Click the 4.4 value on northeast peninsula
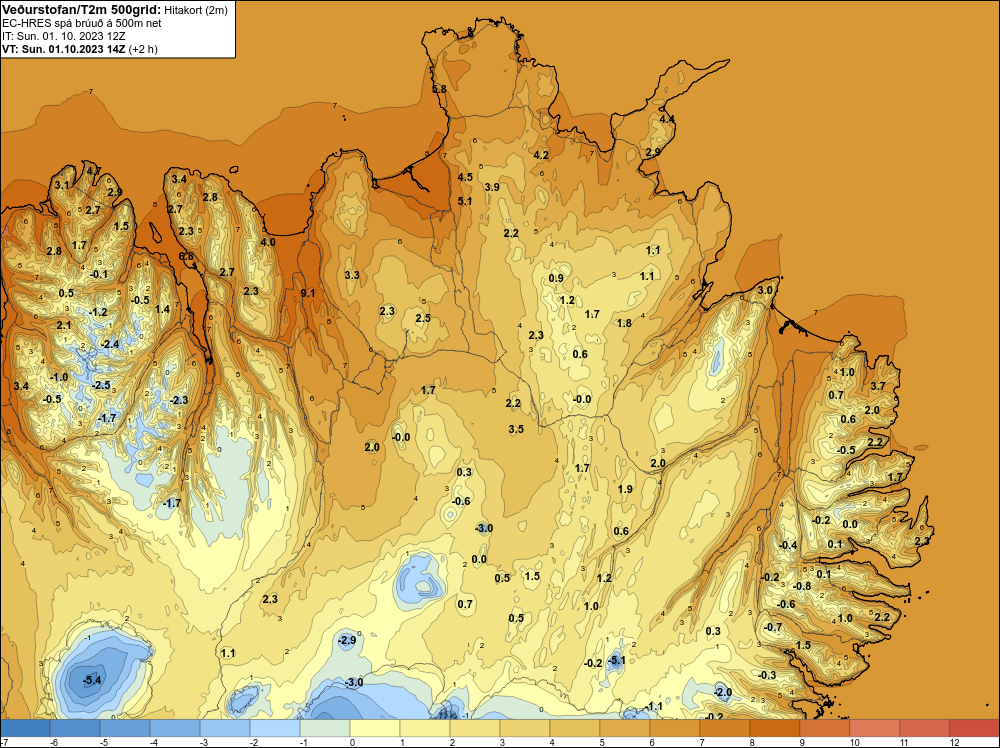 point(666,119)
